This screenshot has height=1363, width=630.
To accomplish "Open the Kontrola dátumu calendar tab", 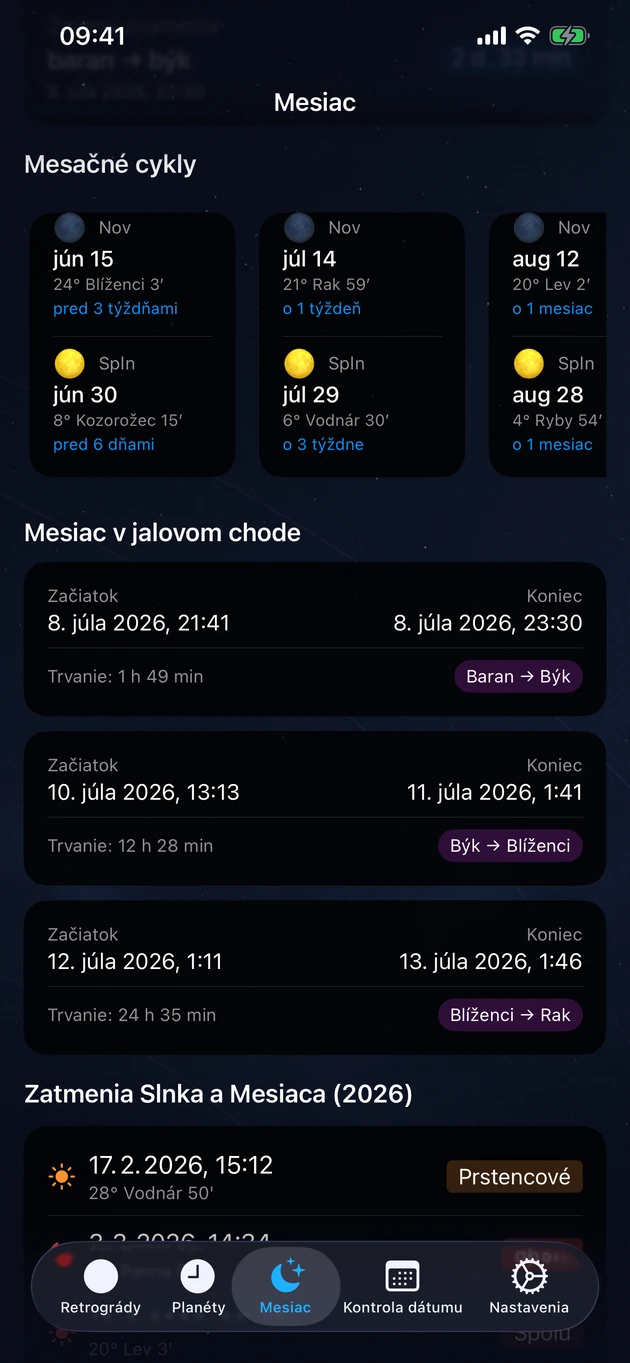I will [x=402, y=1287].
